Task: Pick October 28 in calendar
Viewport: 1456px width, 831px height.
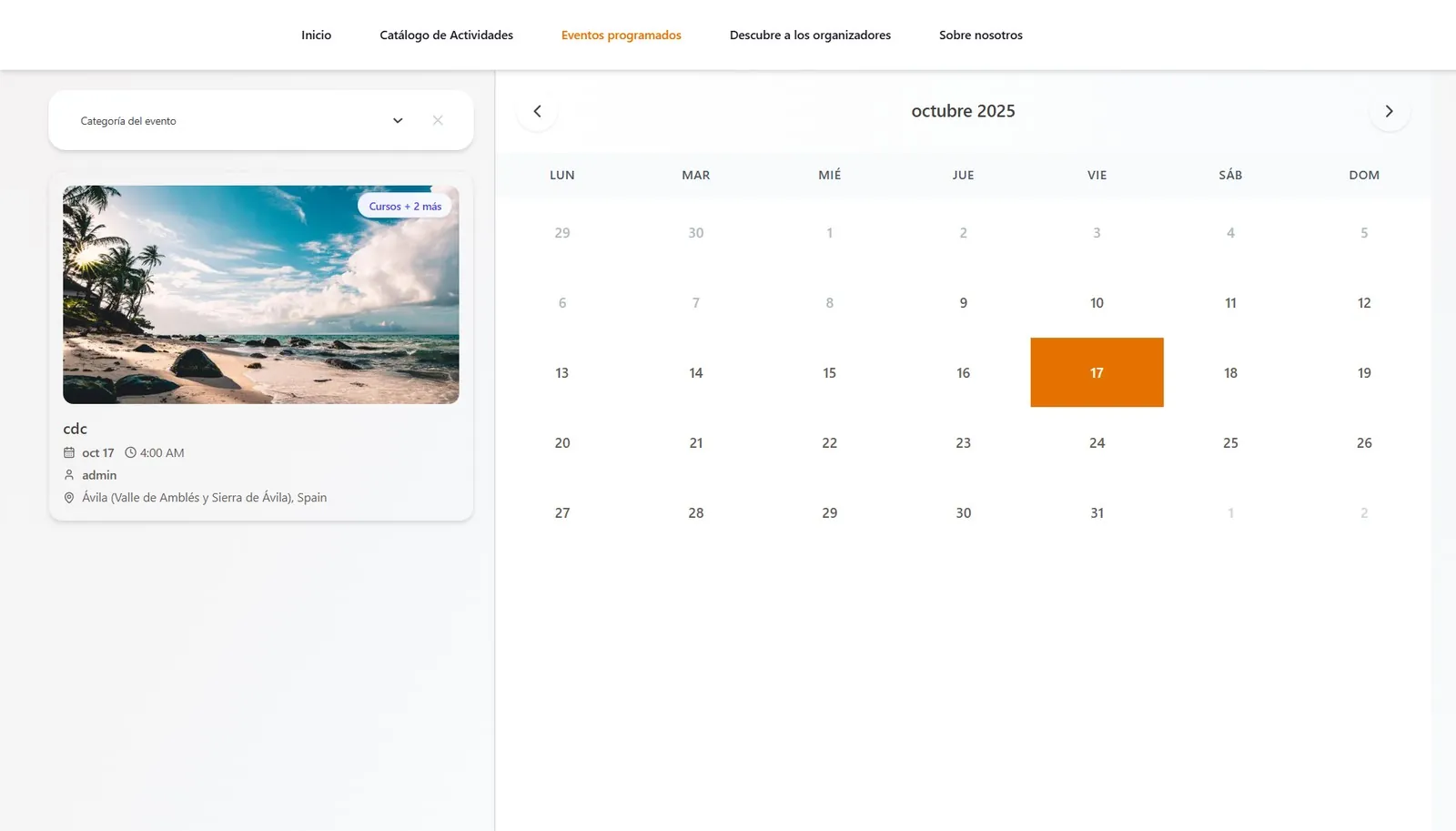Action: point(696,513)
